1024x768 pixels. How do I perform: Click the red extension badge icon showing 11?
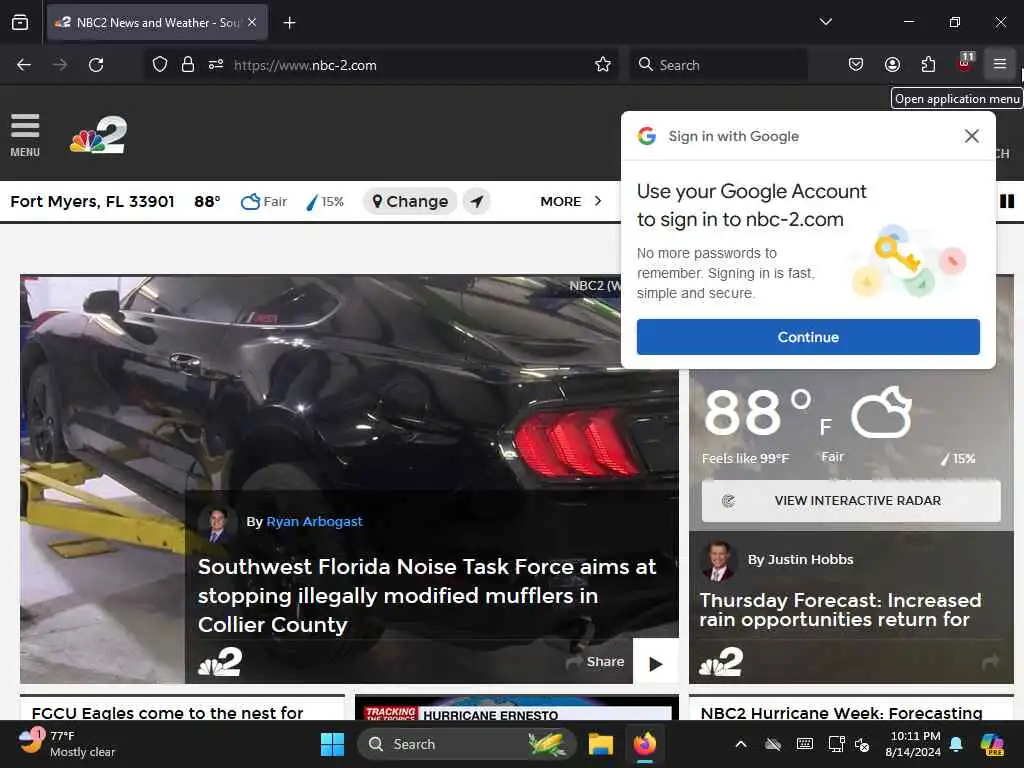[x=965, y=64]
